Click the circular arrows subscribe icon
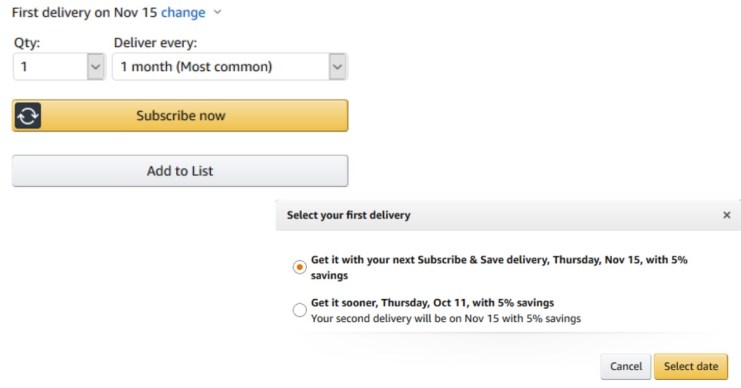The height and width of the screenshot is (388, 741). click(x=28, y=116)
